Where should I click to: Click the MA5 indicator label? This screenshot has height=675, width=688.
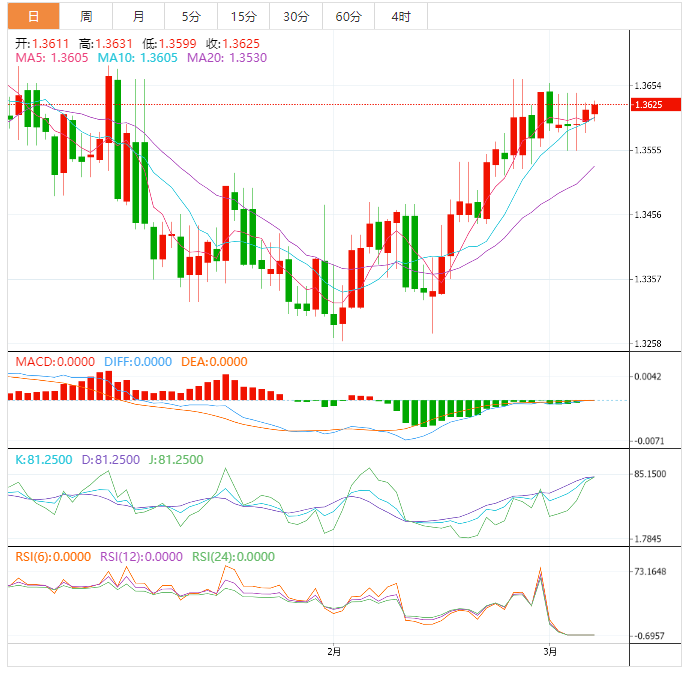point(52,59)
